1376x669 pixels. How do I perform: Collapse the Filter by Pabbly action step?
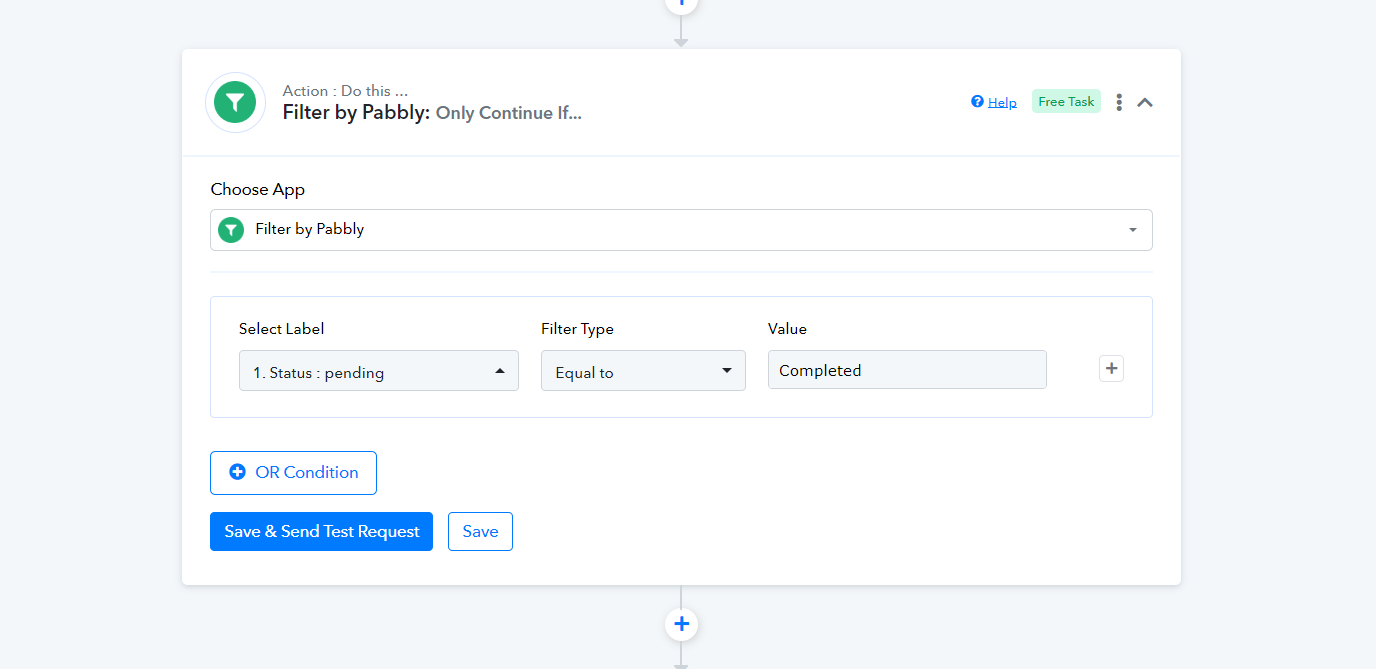tap(1145, 102)
